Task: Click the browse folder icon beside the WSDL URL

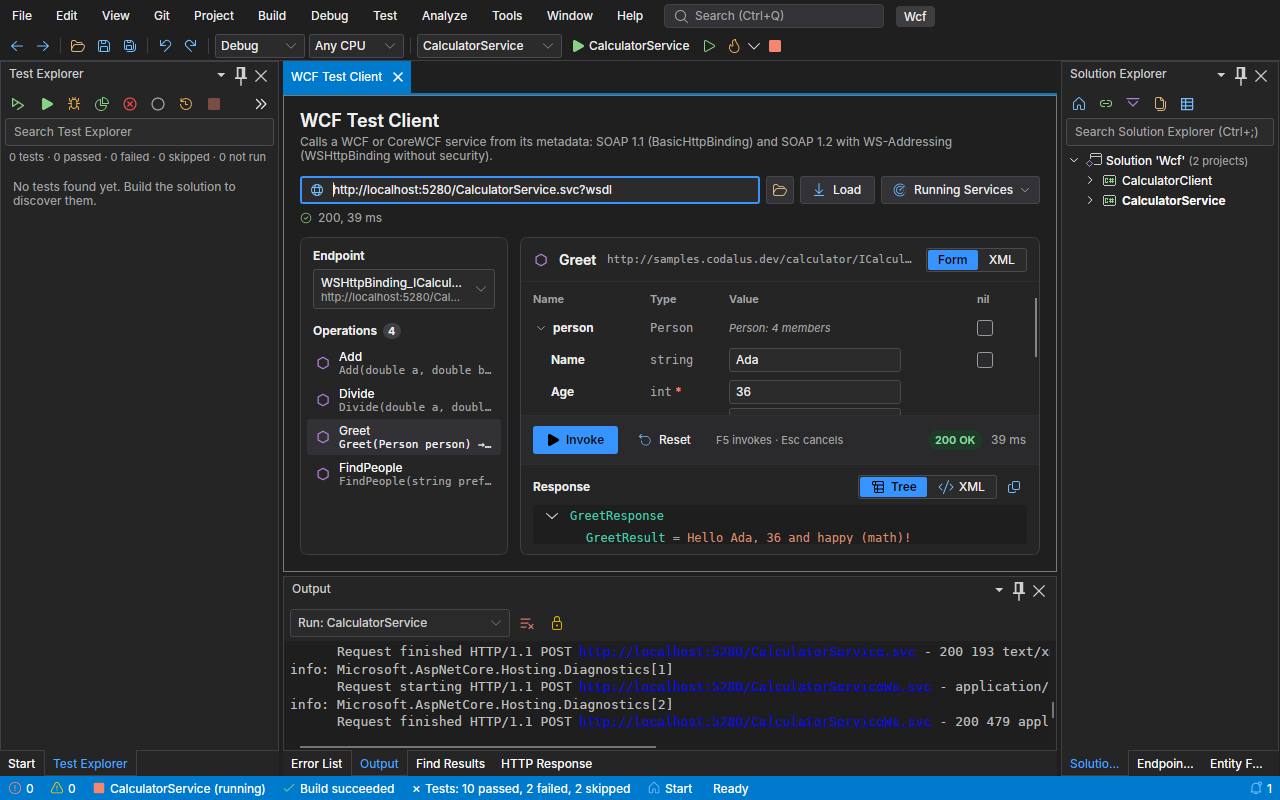Action: [x=780, y=190]
